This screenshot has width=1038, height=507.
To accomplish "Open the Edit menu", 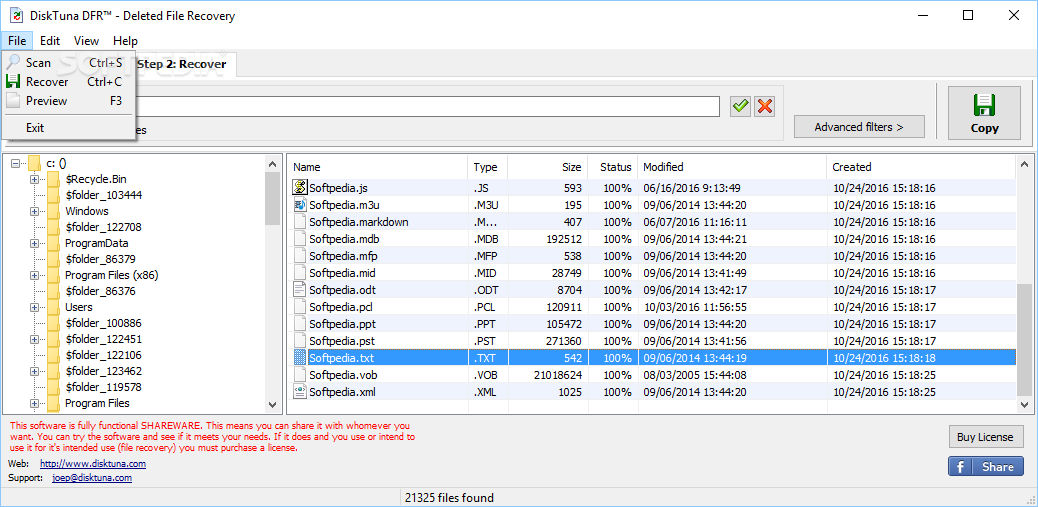I will (x=50, y=40).
